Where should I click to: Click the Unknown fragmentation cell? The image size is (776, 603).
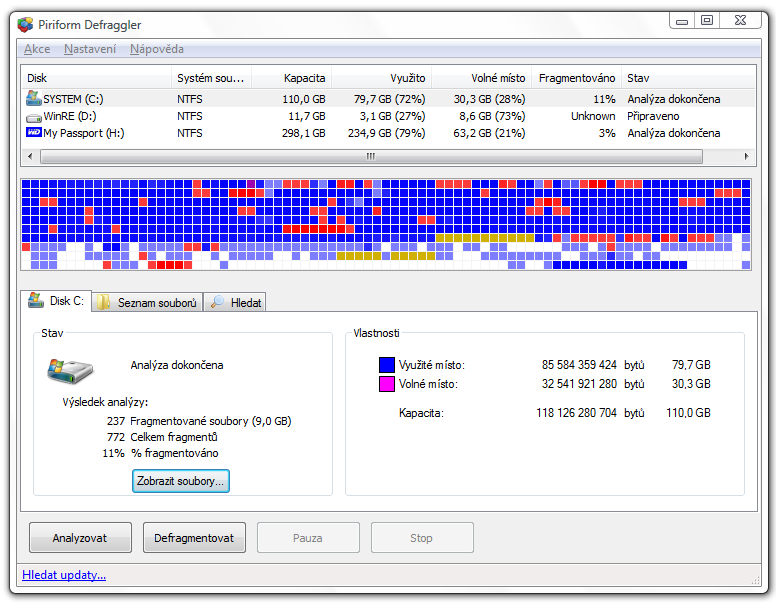[593, 116]
